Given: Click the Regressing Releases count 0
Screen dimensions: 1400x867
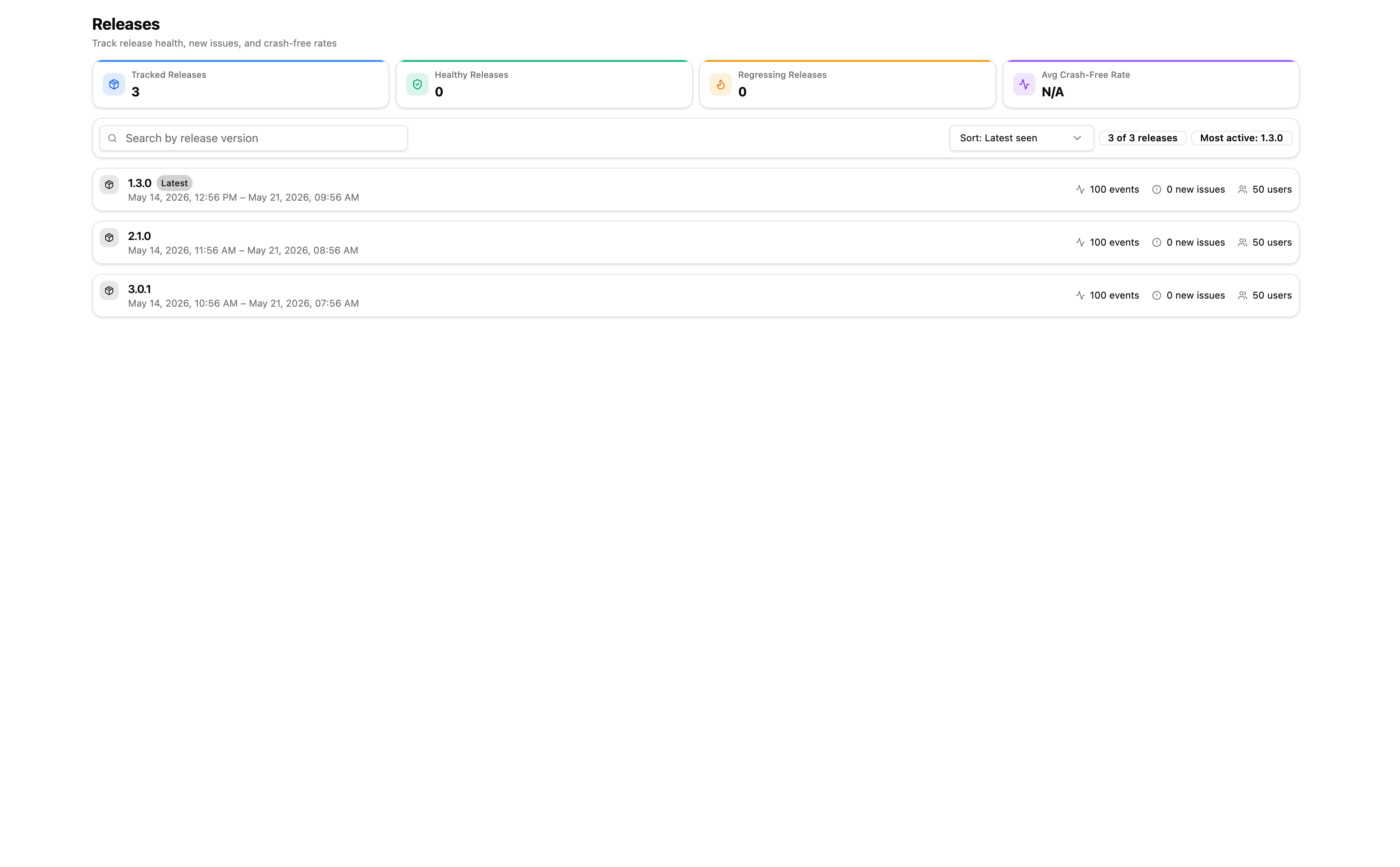Looking at the screenshot, I should 742,92.
